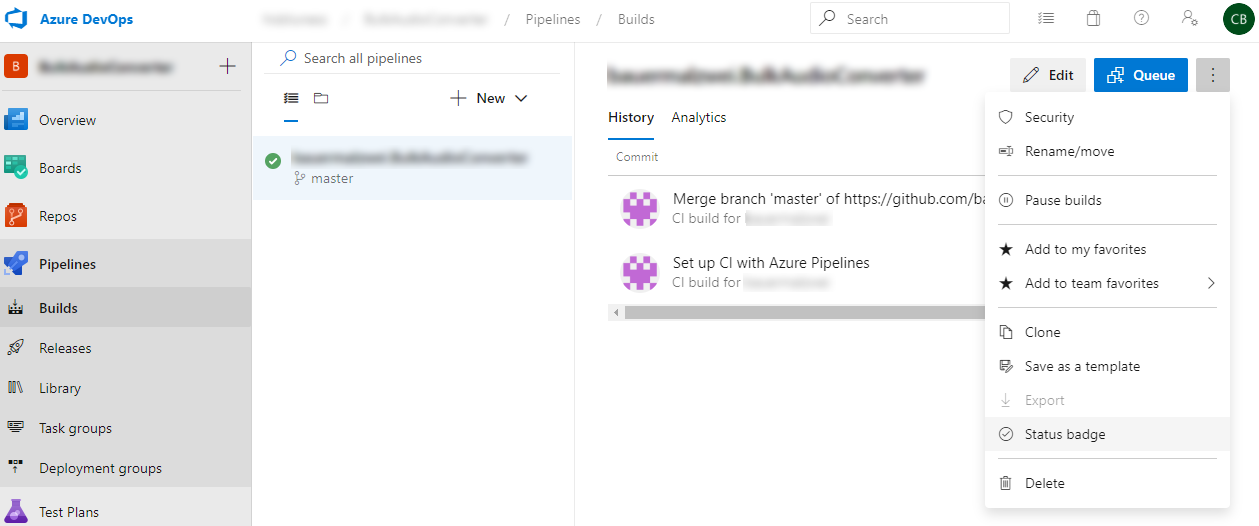The width and height of the screenshot is (1259, 526).
Task: Open Test Plans in sidebar
Action: [69, 512]
